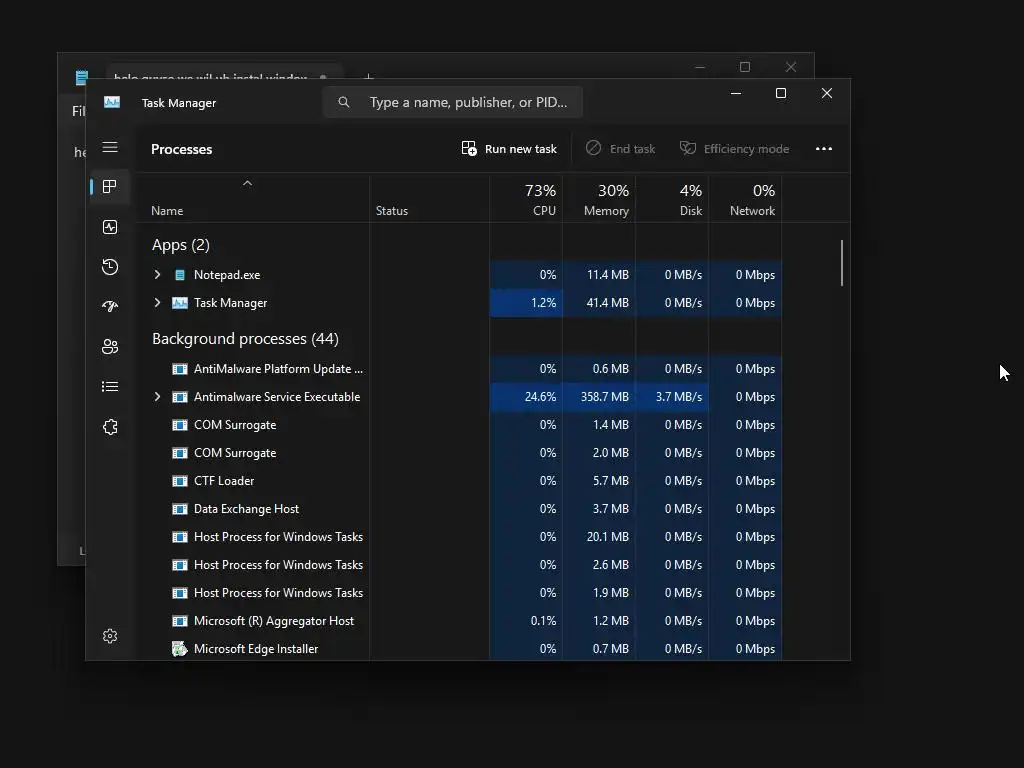
Task: Select the Processes page icon in sidebar
Action: tap(110, 187)
